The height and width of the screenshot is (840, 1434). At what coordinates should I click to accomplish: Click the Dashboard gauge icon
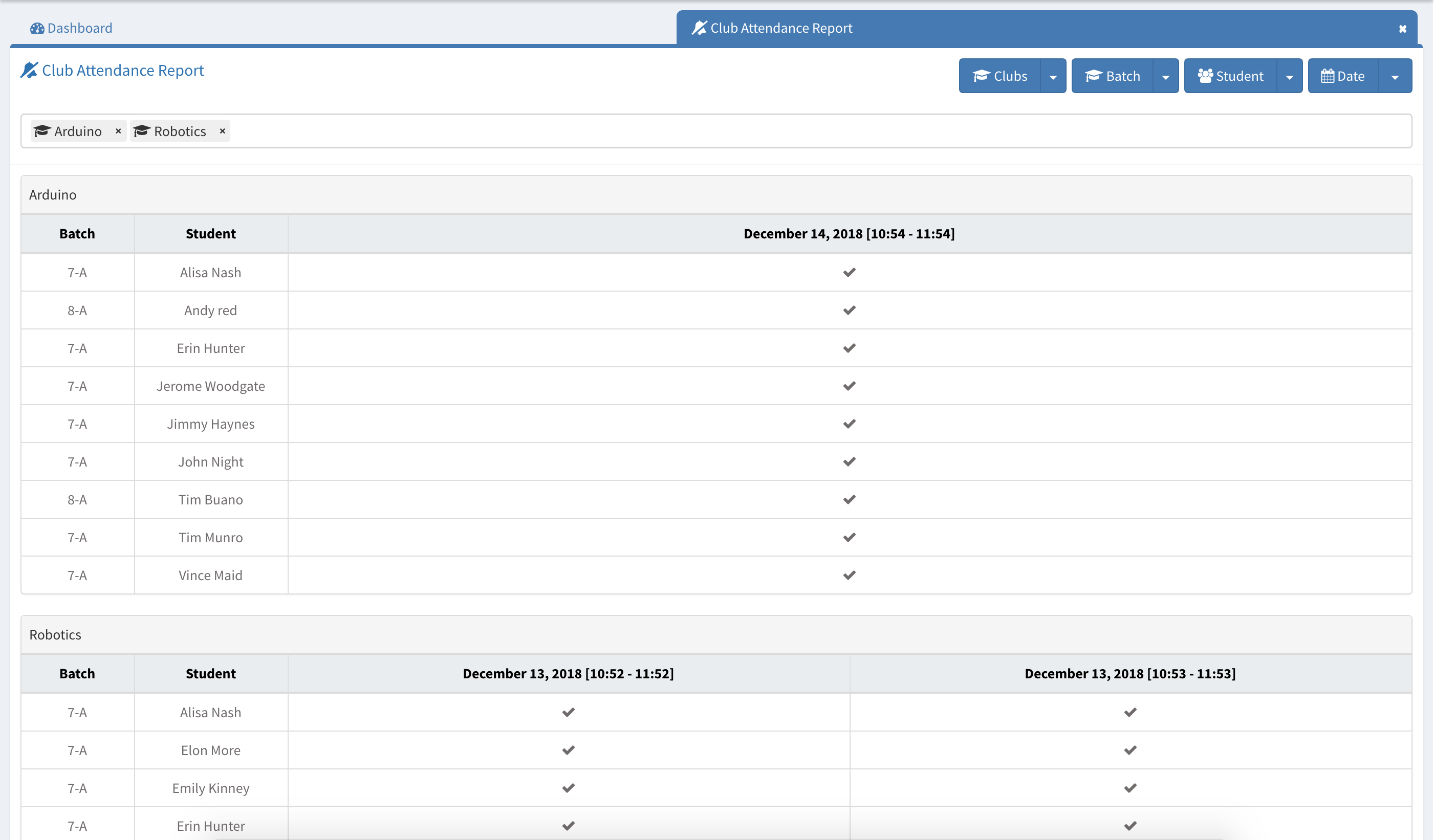click(x=37, y=28)
